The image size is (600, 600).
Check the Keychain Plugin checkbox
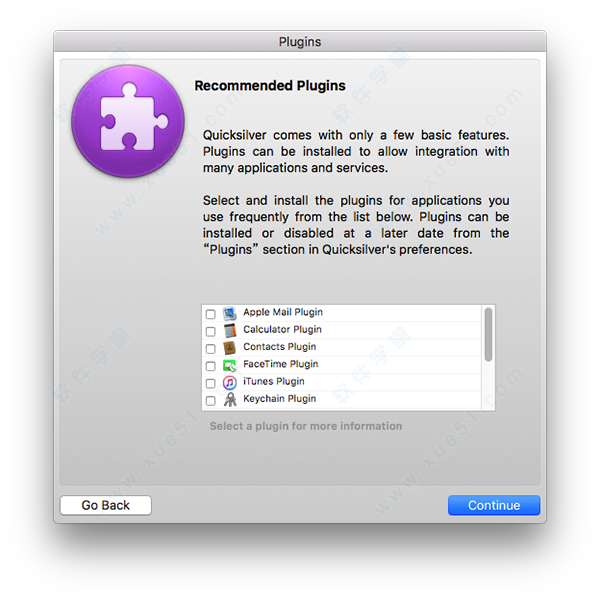(x=210, y=401)
